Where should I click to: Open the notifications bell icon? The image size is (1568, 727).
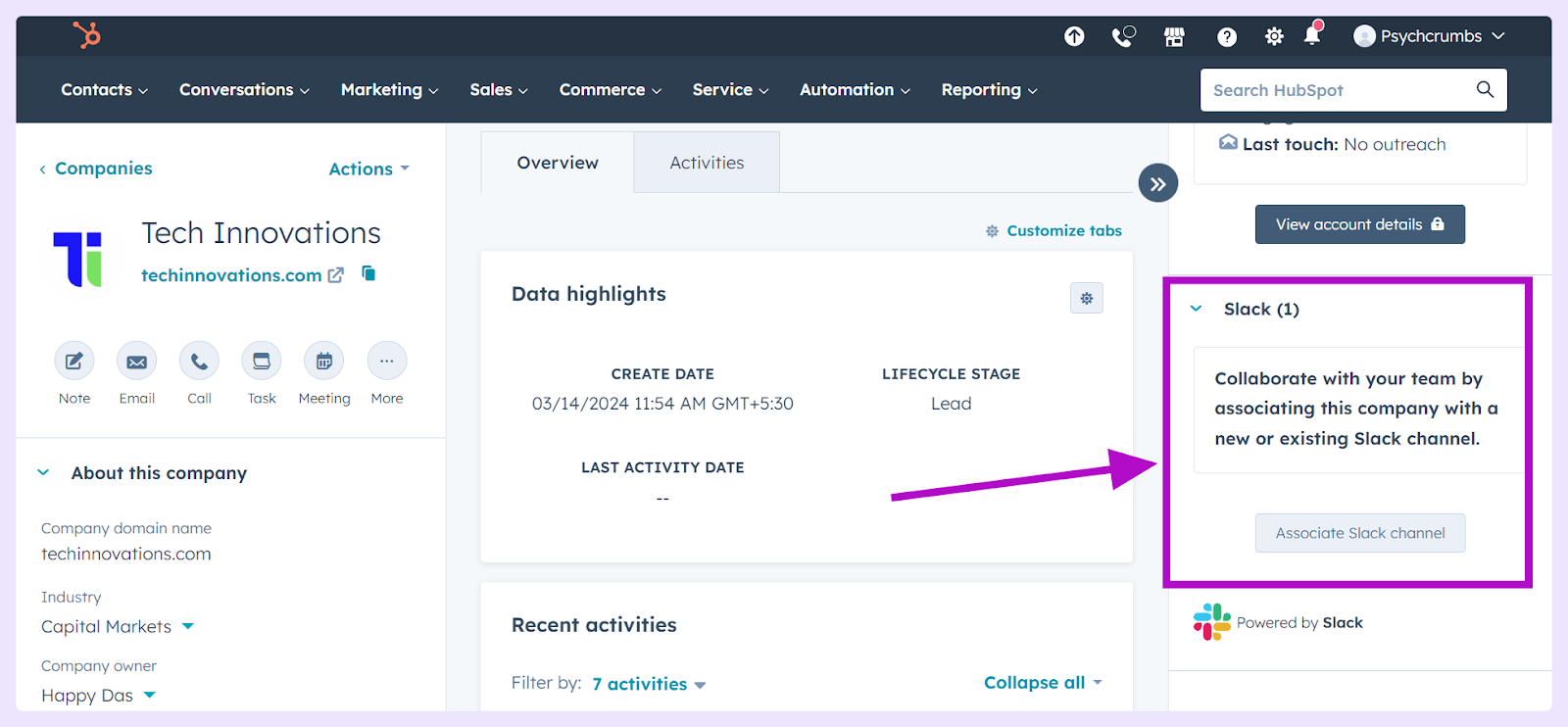[1312, 34]
